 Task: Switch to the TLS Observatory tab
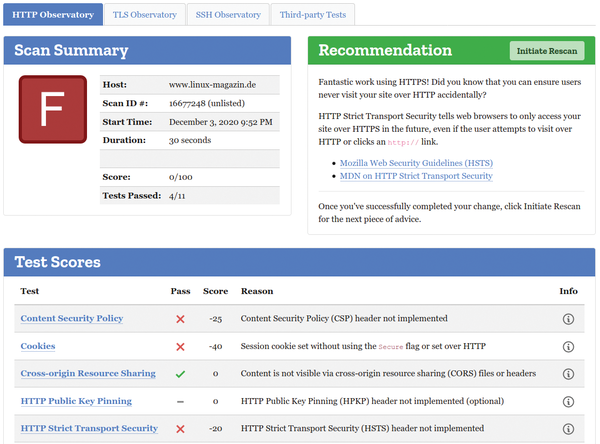pyautogui.click(x=146, y=15)
